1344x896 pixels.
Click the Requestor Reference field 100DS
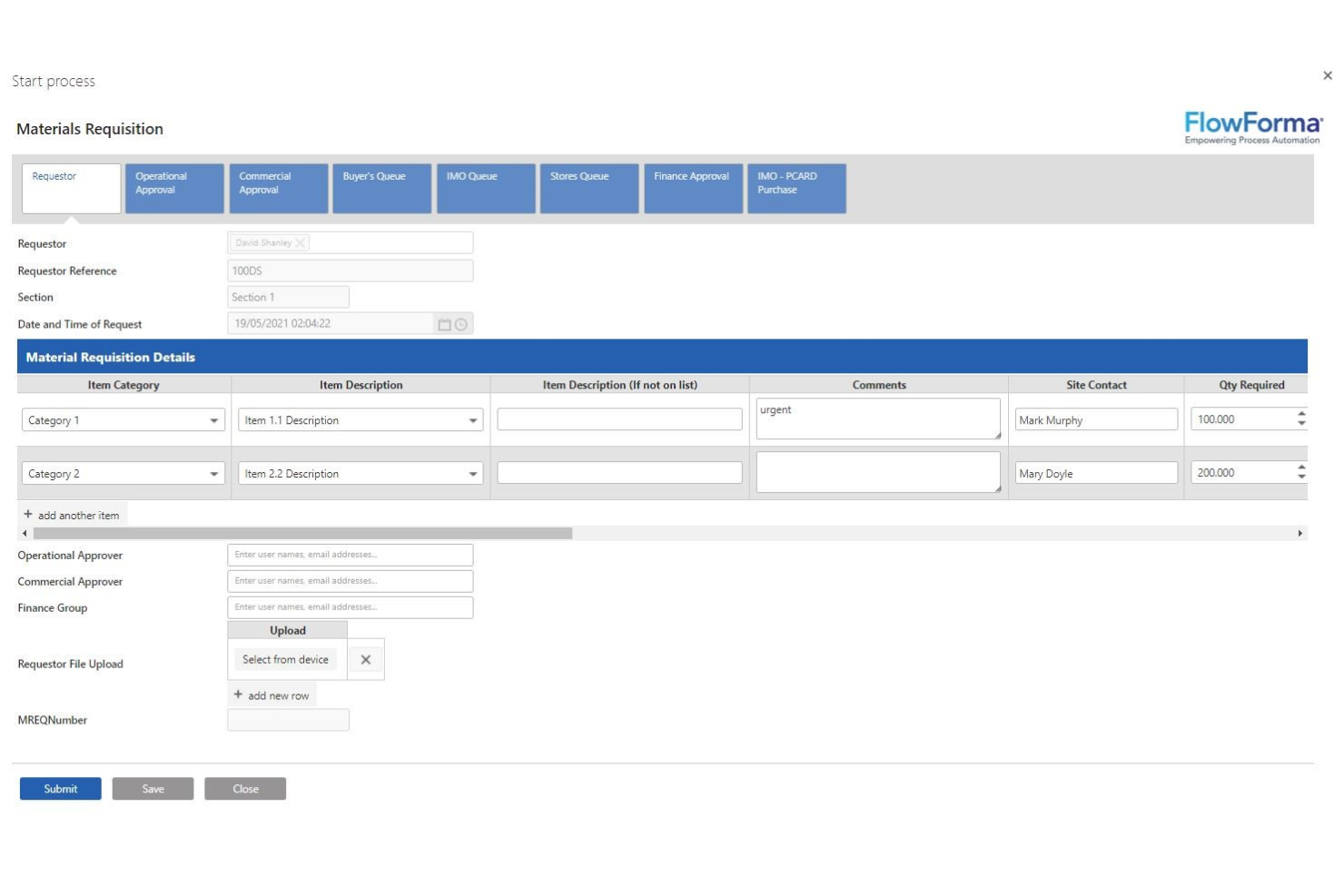pyautogui.click(x=351, y=271)
